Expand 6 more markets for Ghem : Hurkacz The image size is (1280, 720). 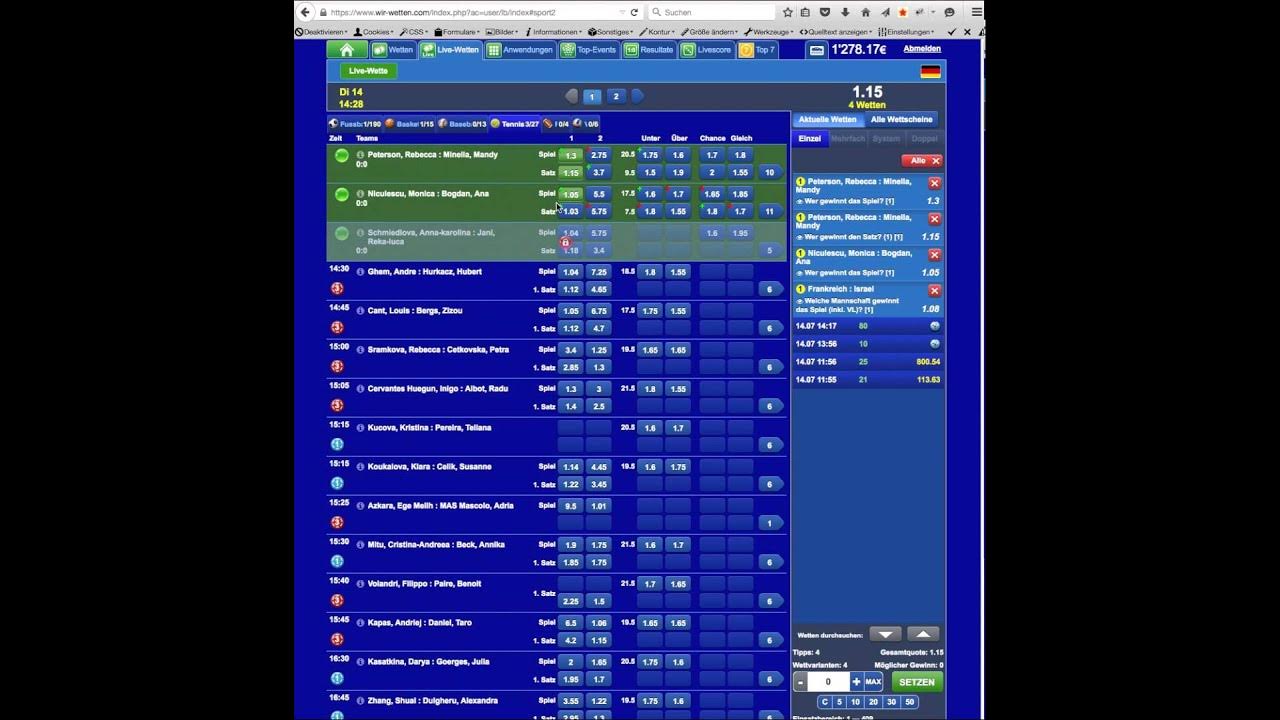[770, 289]
